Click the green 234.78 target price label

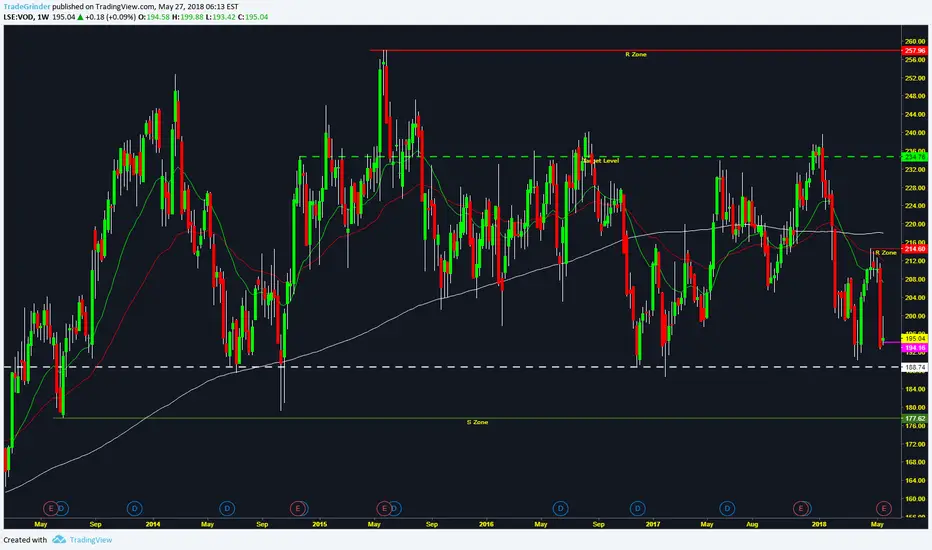point(915,157)
